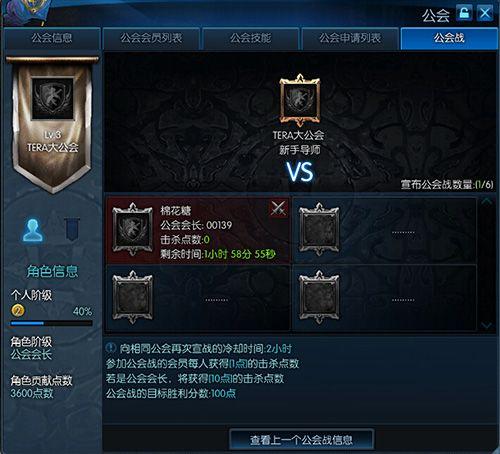This screenshot has width=500, height=454.
Task: Click crossed swords icon on 棉花糖 entry
Action: (278, 208)
